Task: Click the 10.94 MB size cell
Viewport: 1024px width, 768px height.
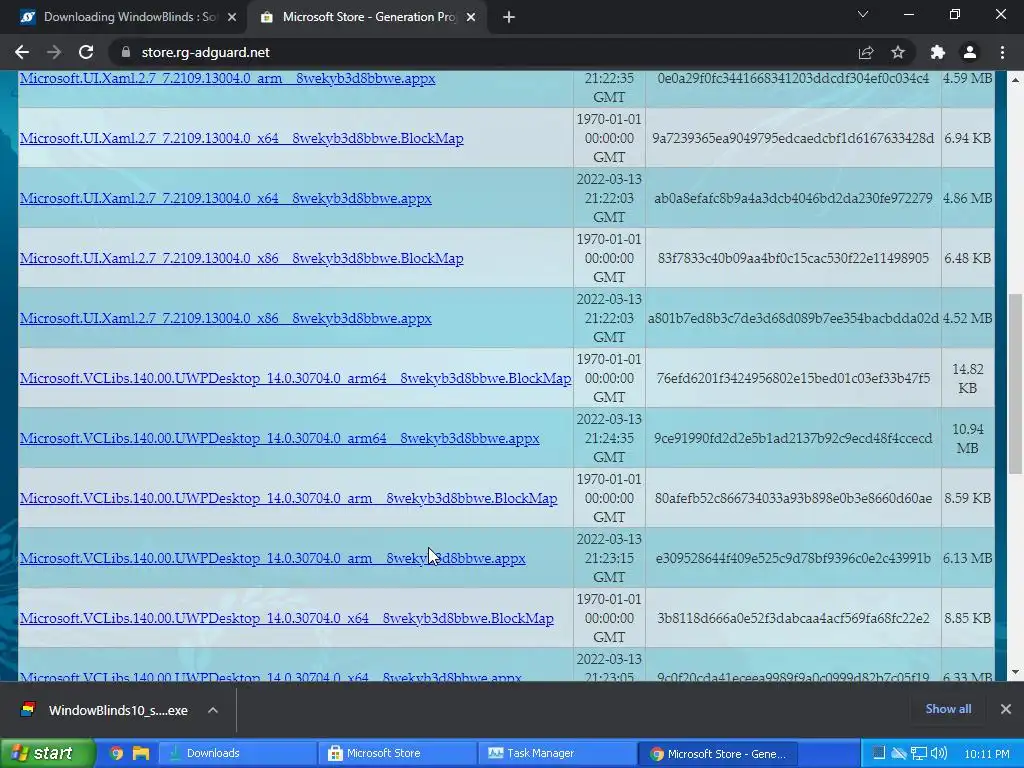Action: [x=967, y=439]
